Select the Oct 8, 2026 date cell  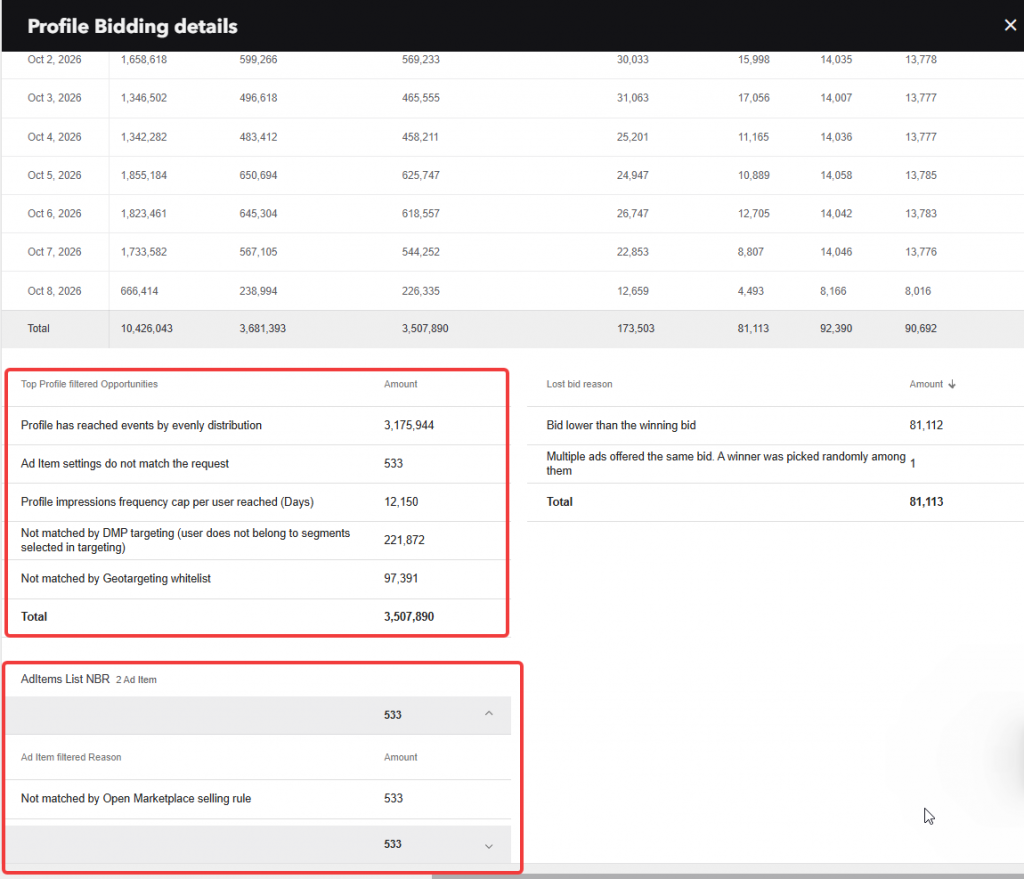click(54, 291)
